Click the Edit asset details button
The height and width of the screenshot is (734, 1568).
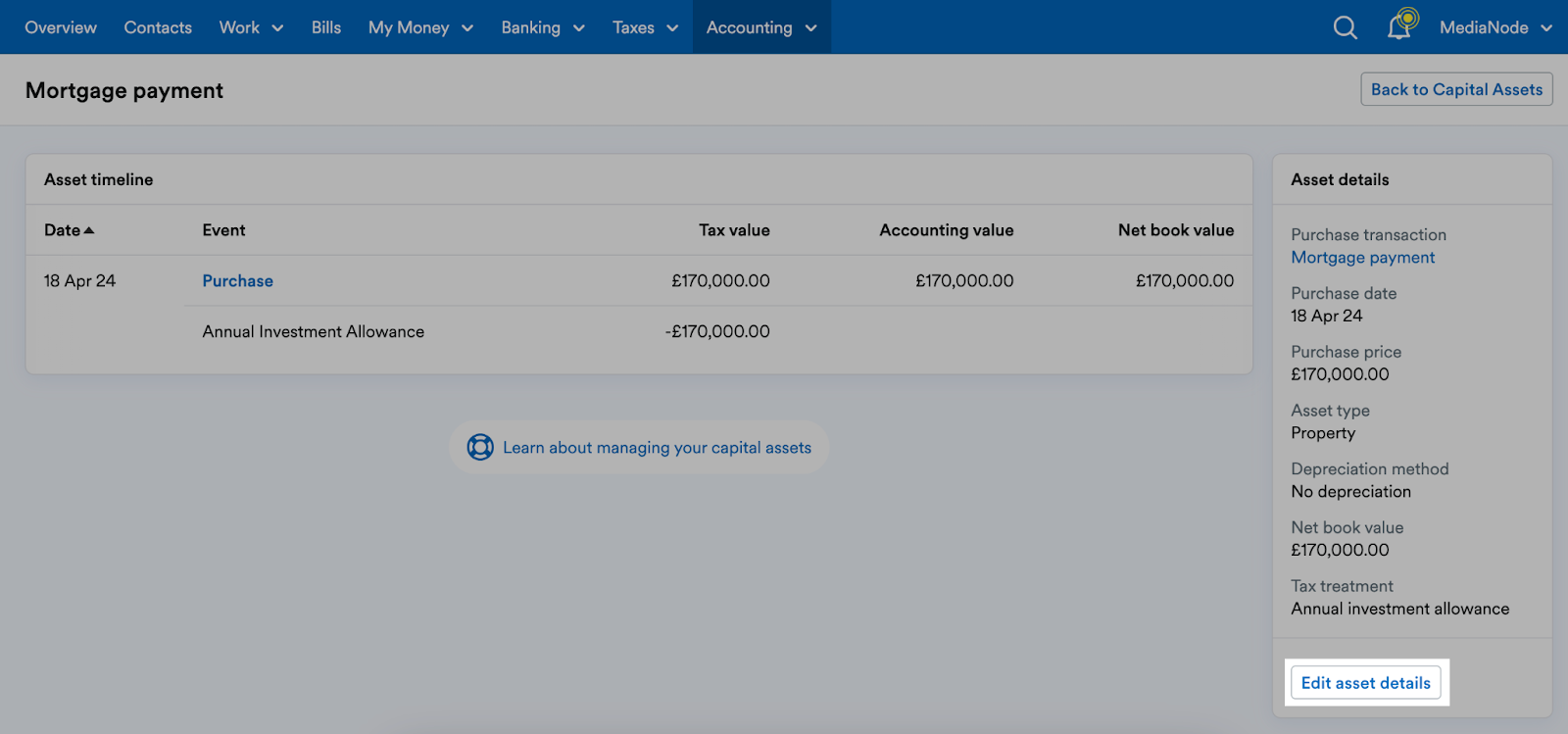tap(1365, 683)
